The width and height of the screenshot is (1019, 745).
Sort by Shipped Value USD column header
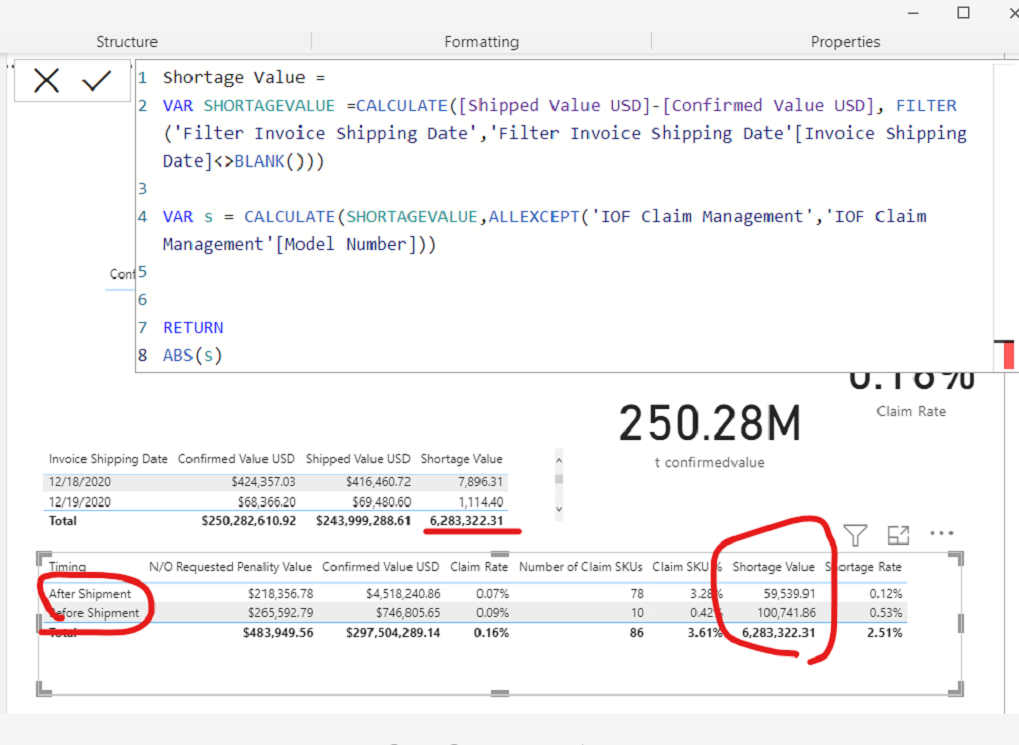(x=358, y=459)
